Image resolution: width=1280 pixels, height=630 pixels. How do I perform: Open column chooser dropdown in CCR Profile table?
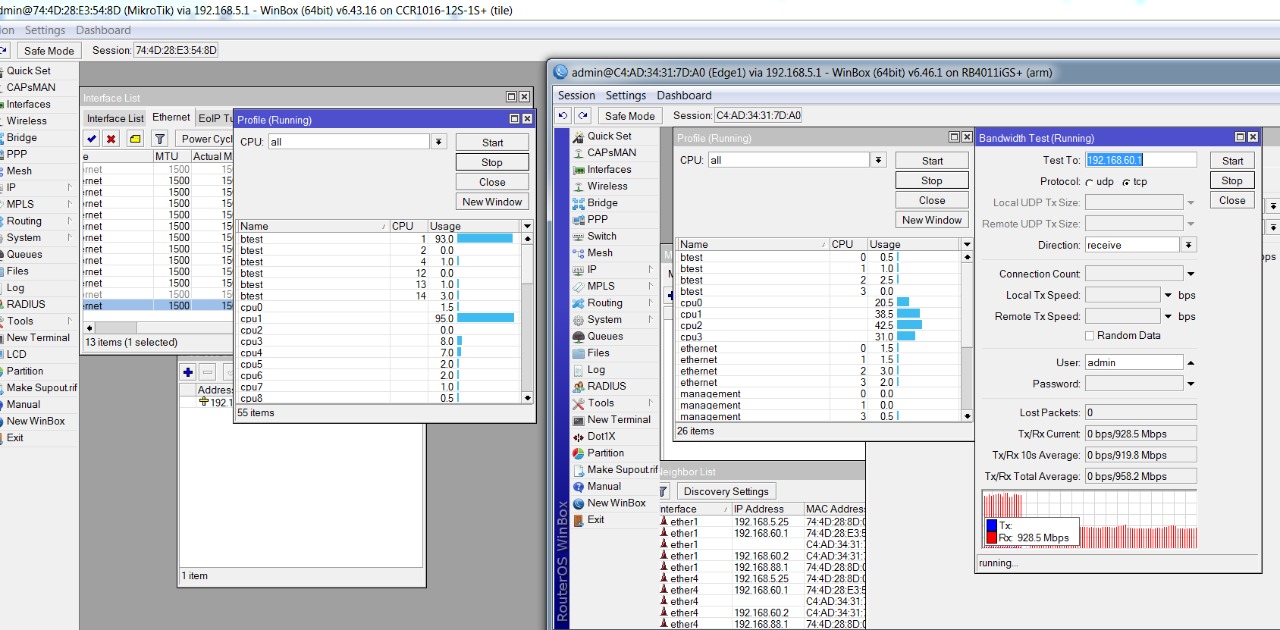pyautogui.click(x=527, y=226)
